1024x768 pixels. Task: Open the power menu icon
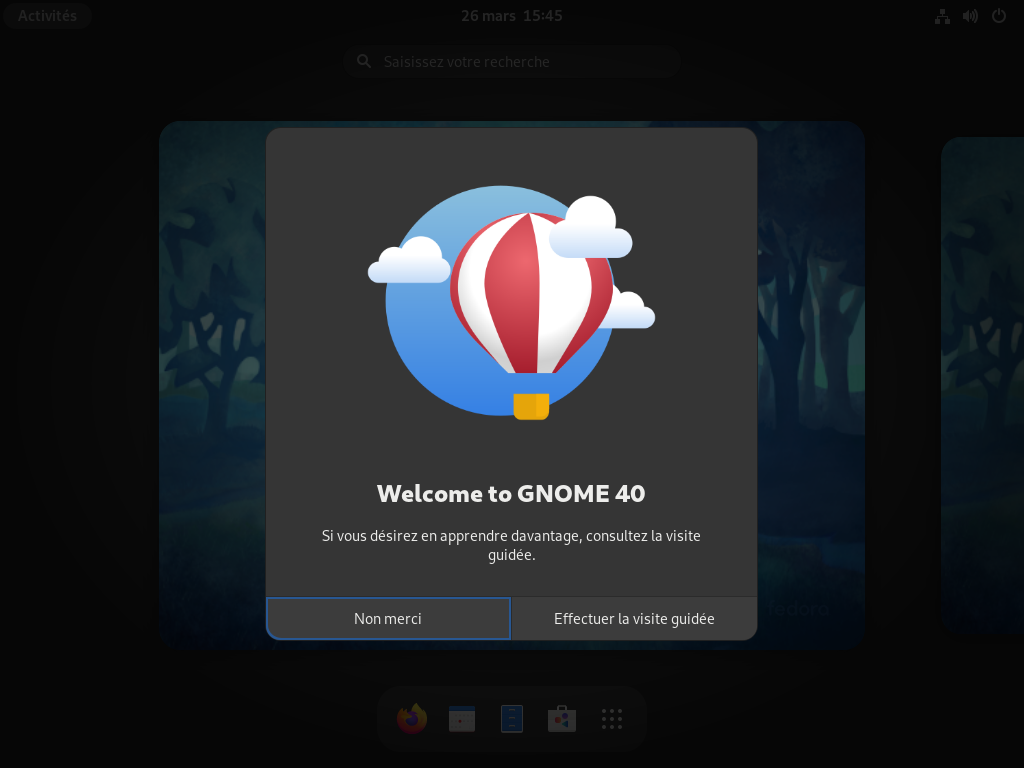(999, 16)
